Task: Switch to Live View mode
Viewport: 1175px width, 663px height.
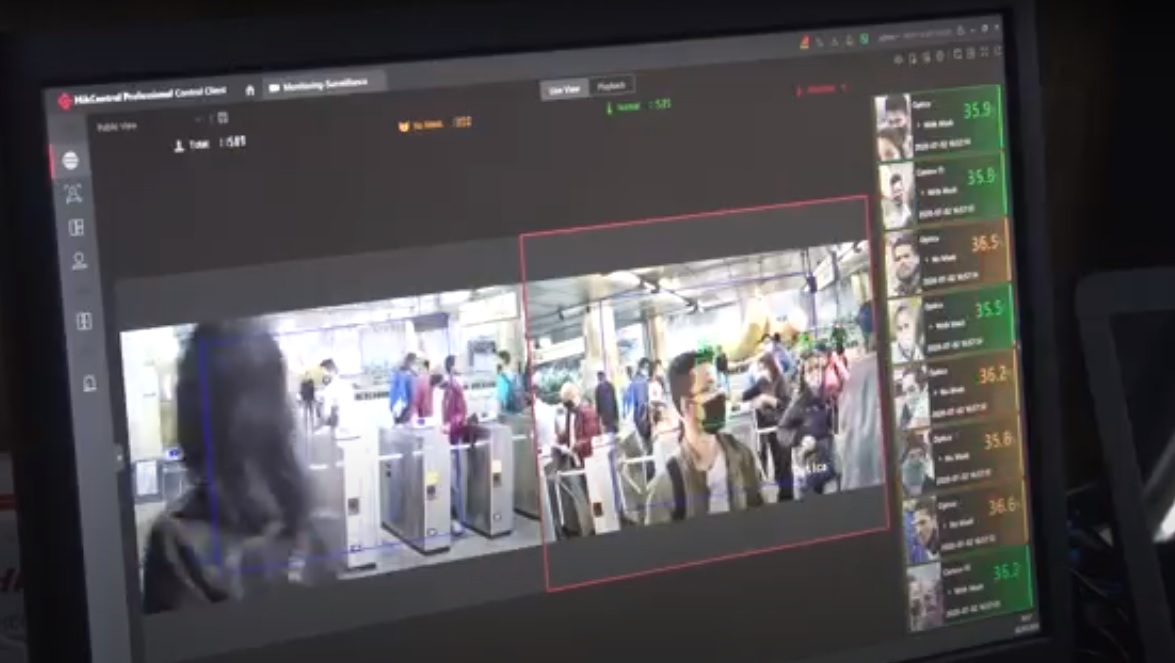Action: [x=565, y=90]
